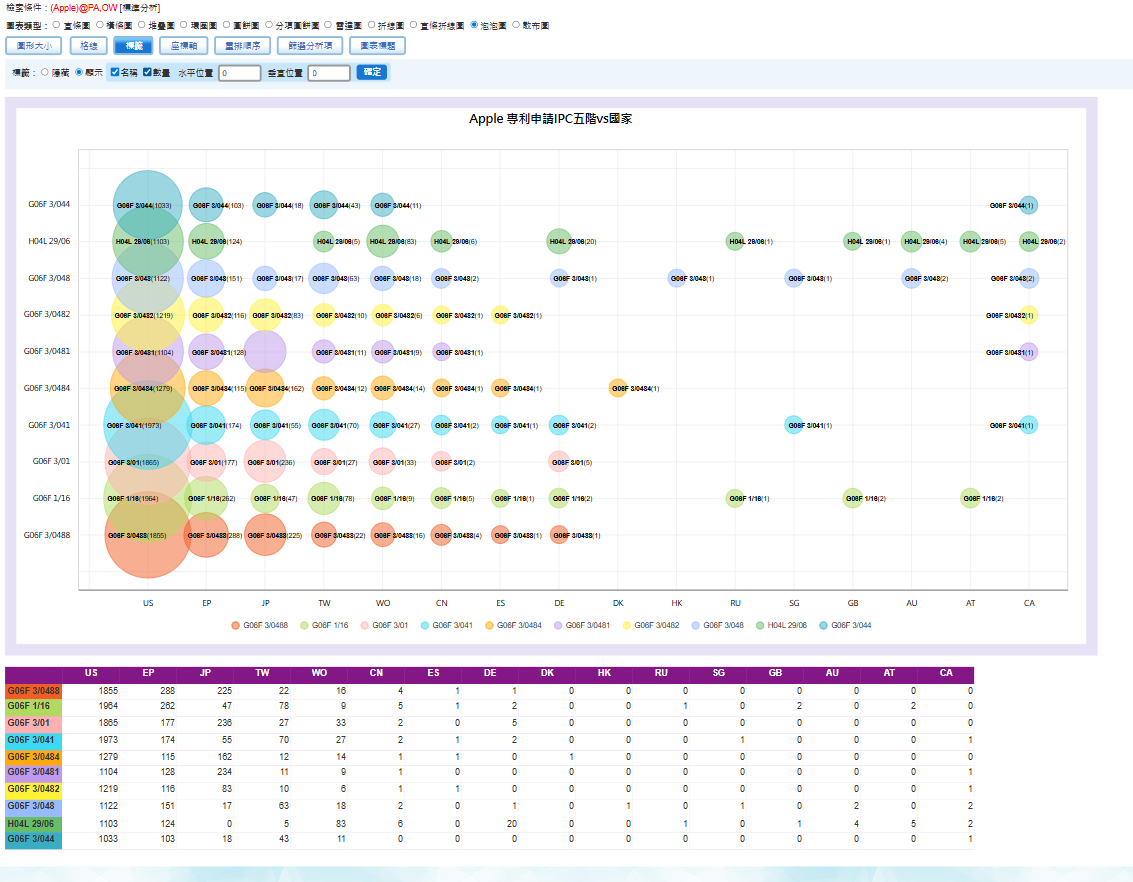Click the G06F 3/0481 table row header
This screenshot has width=1133, height=882.
pos(33,772)
